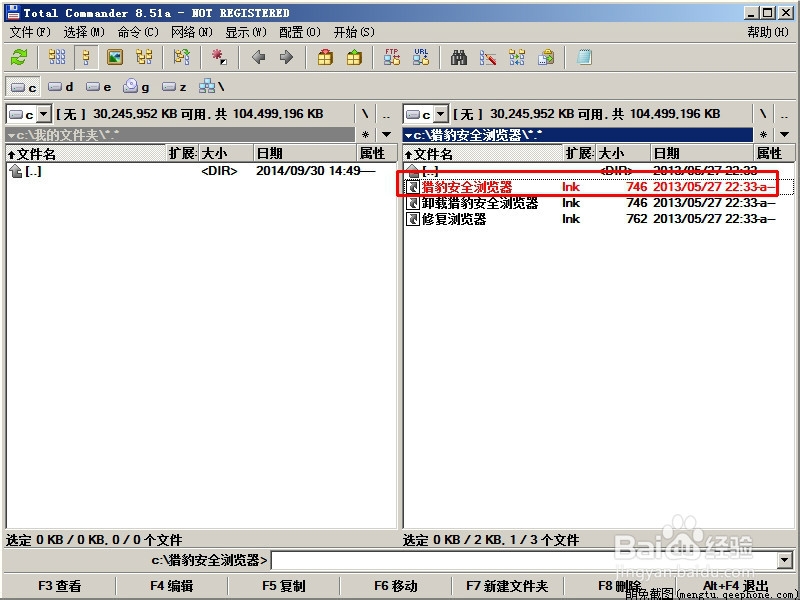Open right panel directory favorites asterisk
800x600 pixels.
tap(763, 135)
